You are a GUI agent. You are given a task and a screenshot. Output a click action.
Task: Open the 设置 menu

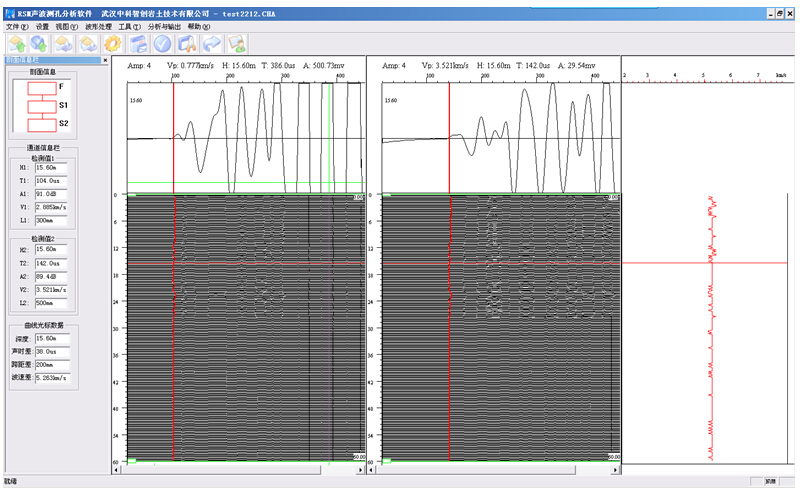(x=42, y=27)
